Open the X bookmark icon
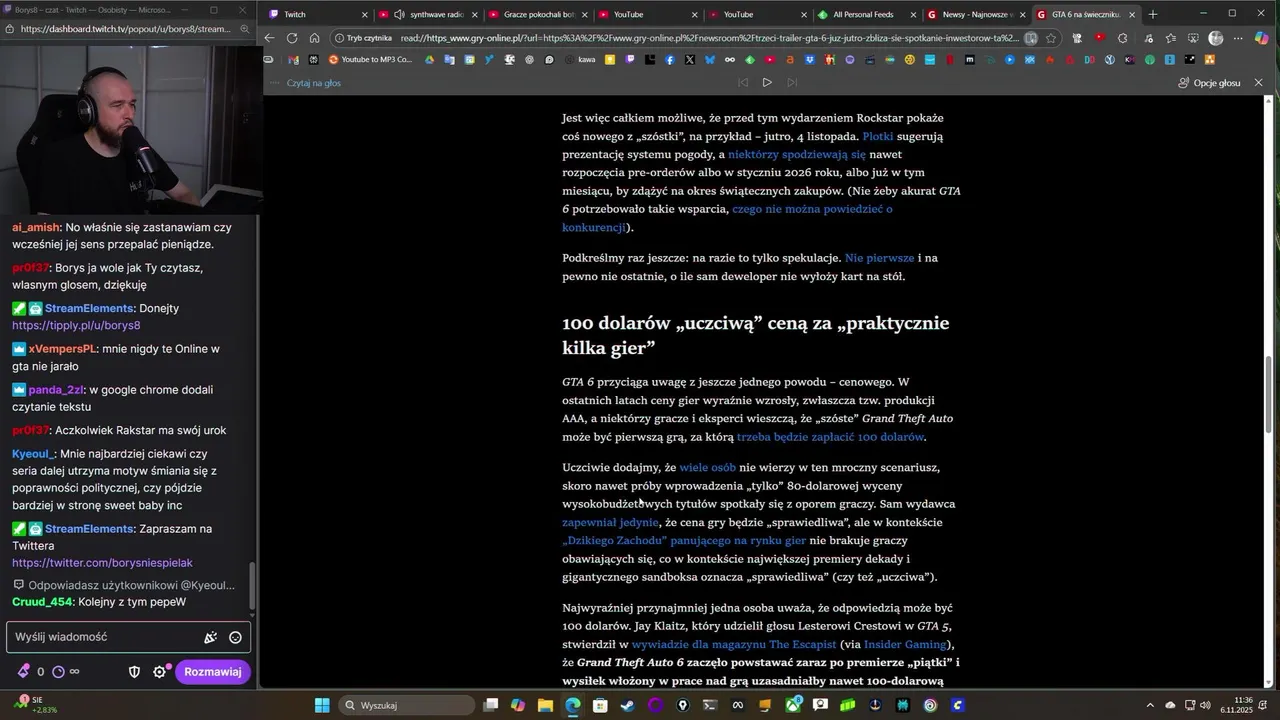 (690, 59)
